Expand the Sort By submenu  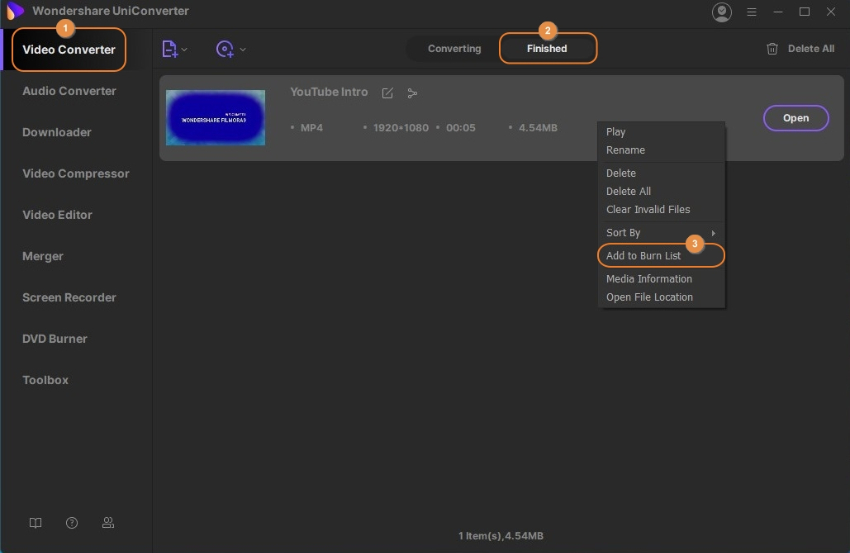click(x=660, y=233)
